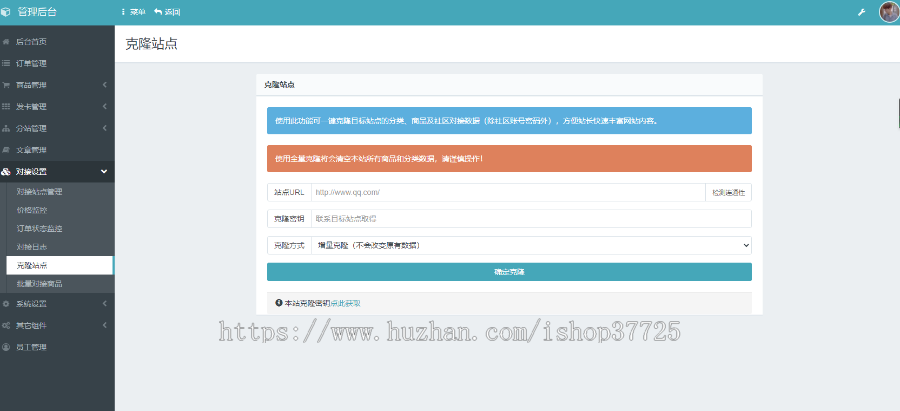This screenshot has width=900, height=411.
Task: Collapse the 对接设置 chevron
Action: (x=104, y=171)
